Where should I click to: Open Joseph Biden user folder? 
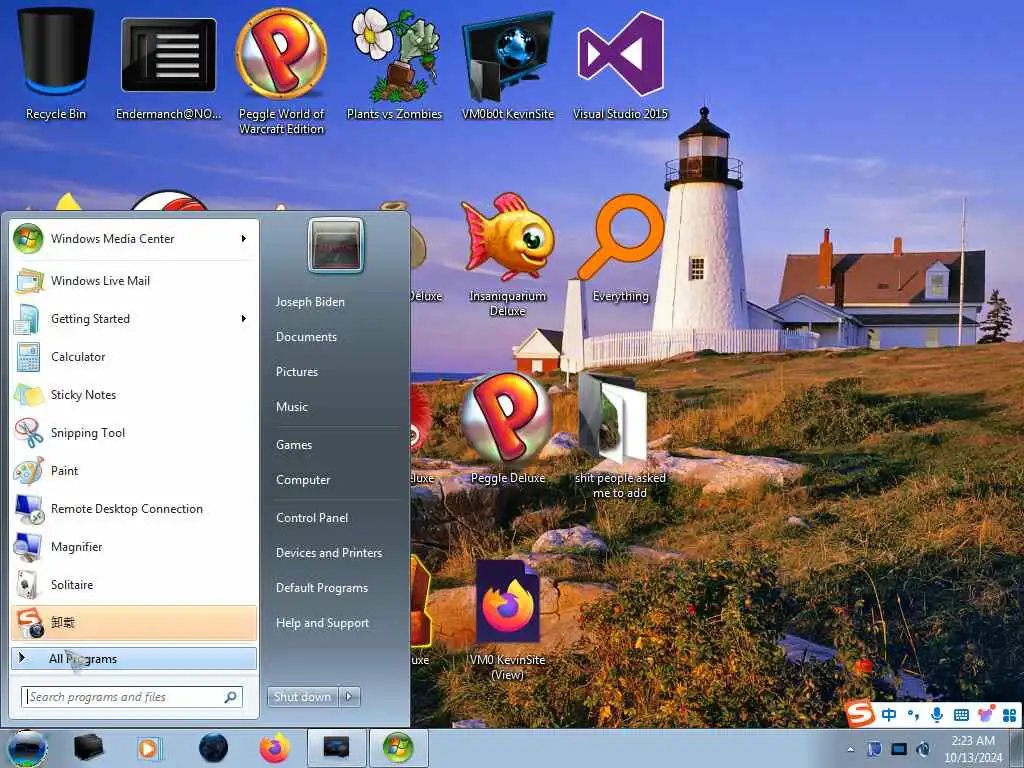click(x=310, y=302)
